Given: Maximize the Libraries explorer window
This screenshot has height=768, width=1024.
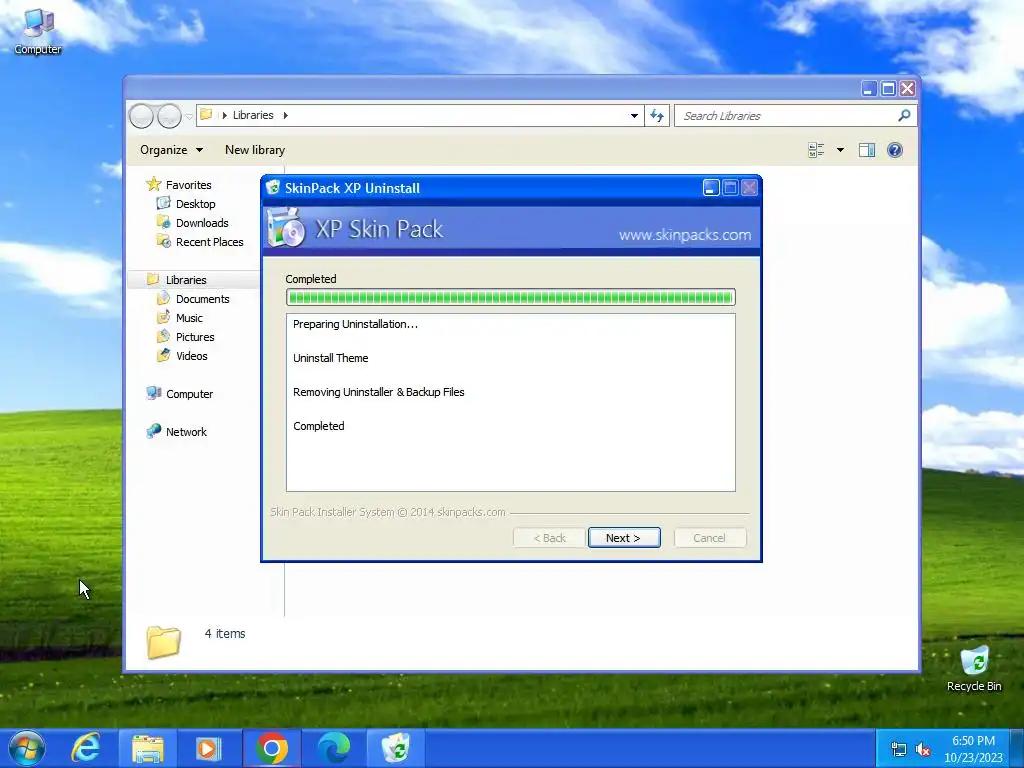Looking at the screenshot, I should (888, 89).
